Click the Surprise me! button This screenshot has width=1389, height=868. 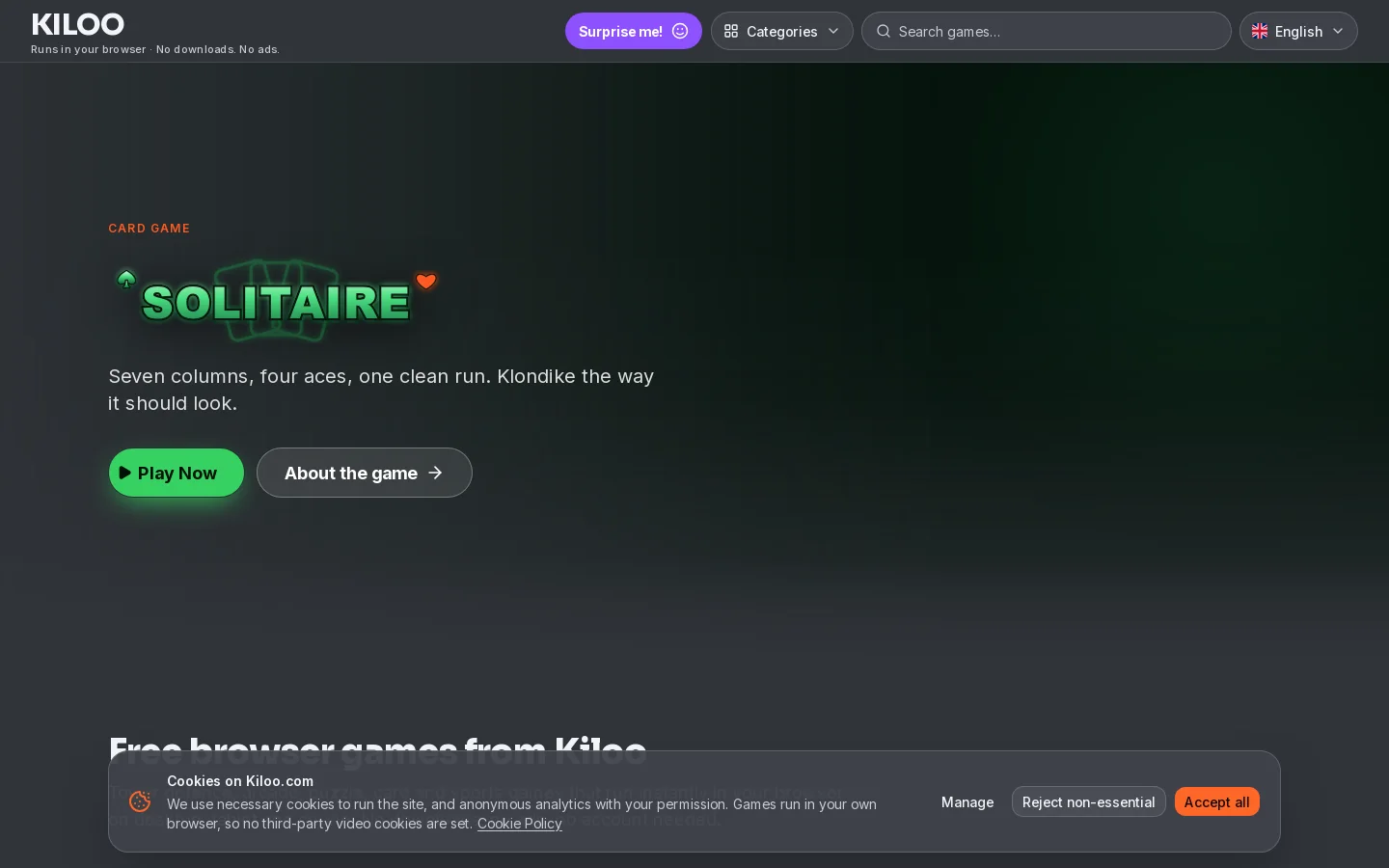tap(634, 31)
